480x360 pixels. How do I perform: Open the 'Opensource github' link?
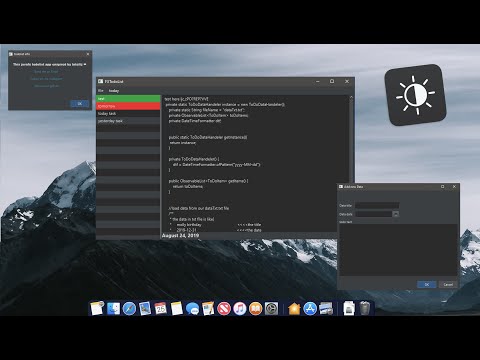pyautogui.click(x=47, y=86)
